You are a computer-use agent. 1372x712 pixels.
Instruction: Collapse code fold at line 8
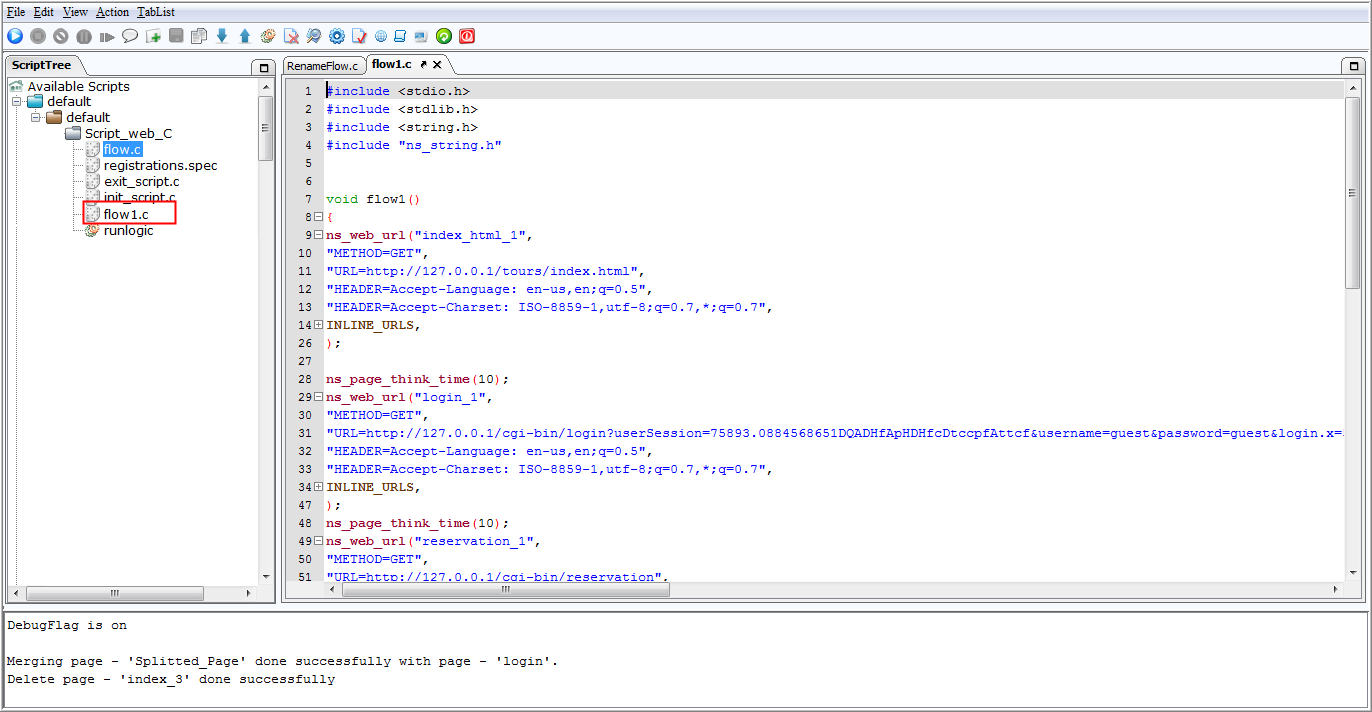point(318,217)
